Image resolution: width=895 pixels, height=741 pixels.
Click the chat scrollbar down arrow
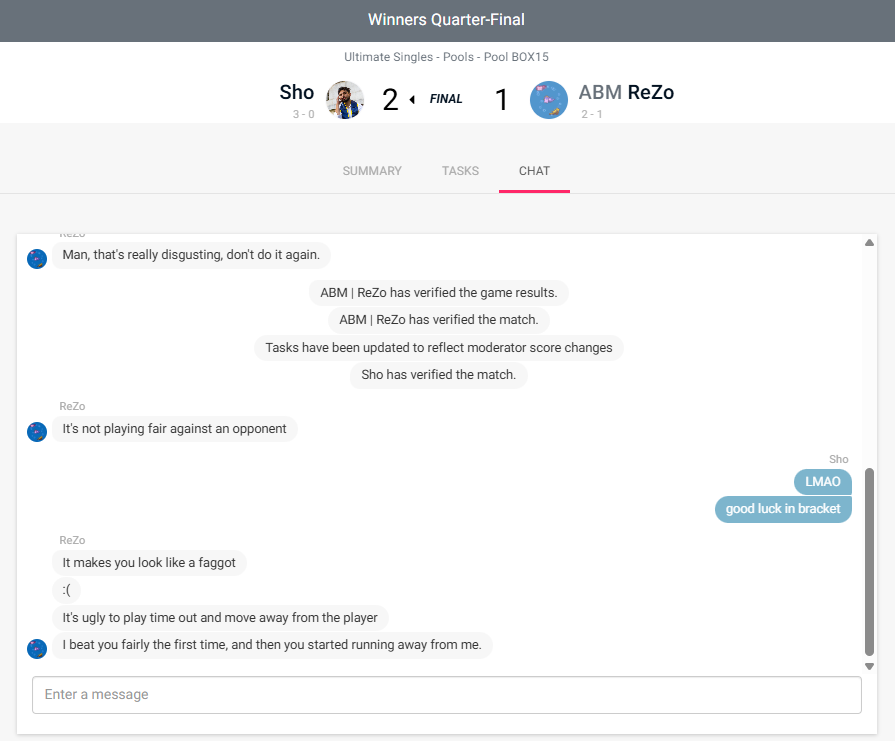click(x=869, y=666)
